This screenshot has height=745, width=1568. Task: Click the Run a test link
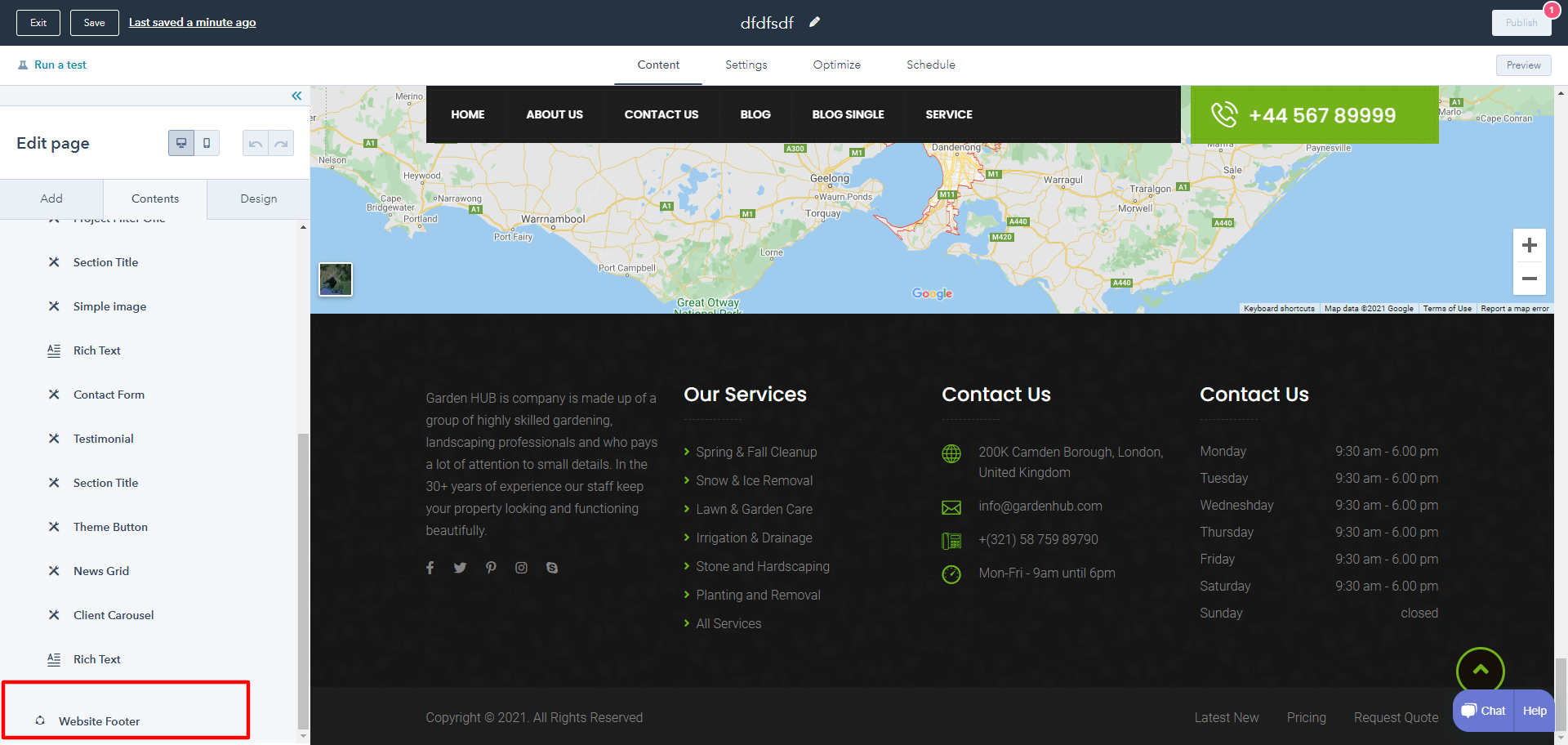pos(60,65)
